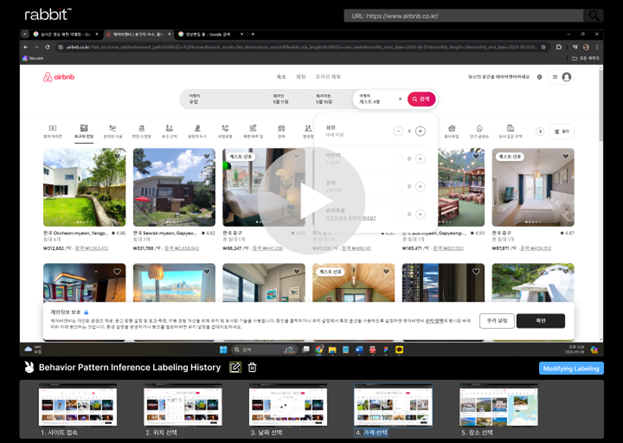The width and height of the screenshot is (623, 443).
Task: Switch to the third Google 검색 tab
Action: pos(211,34)
